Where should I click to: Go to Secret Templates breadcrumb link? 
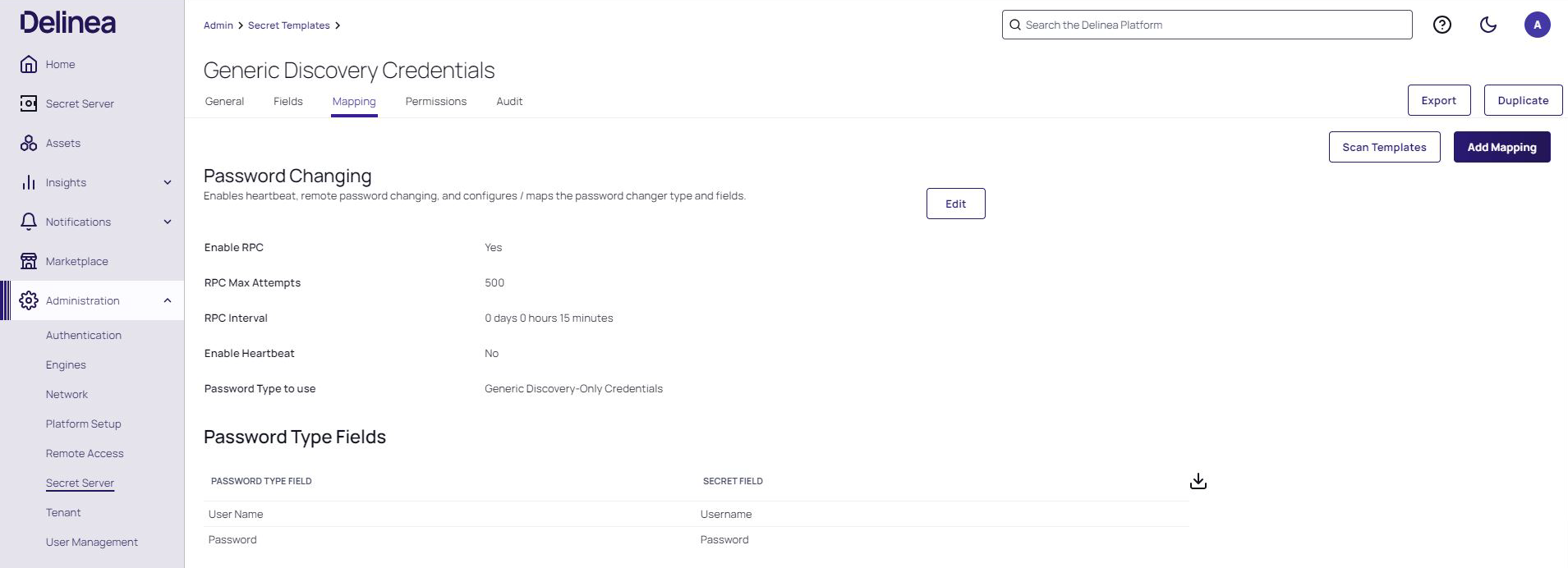288,25
